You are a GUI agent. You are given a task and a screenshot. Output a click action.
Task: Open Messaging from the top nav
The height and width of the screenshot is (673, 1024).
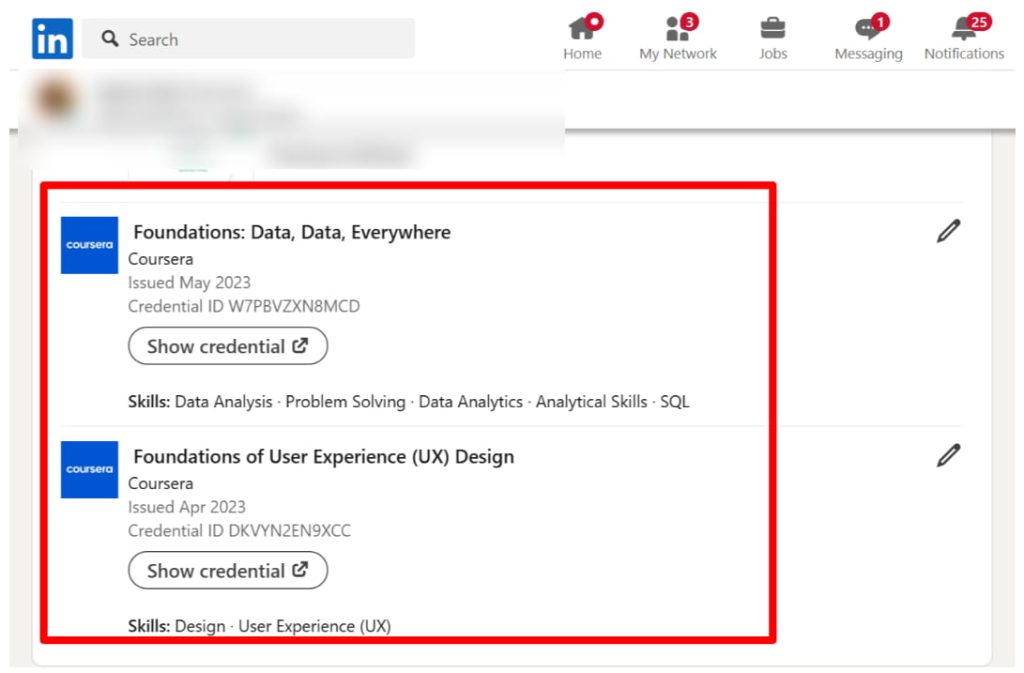point(869,38)
